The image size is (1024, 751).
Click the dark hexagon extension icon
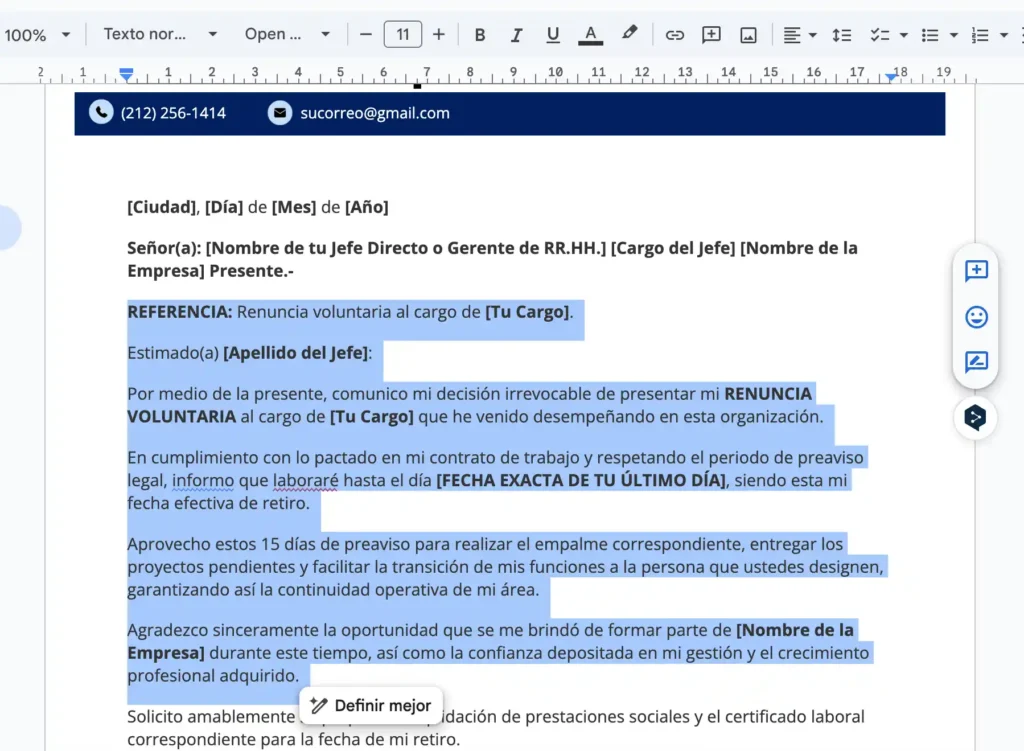[x=975, y=418]
